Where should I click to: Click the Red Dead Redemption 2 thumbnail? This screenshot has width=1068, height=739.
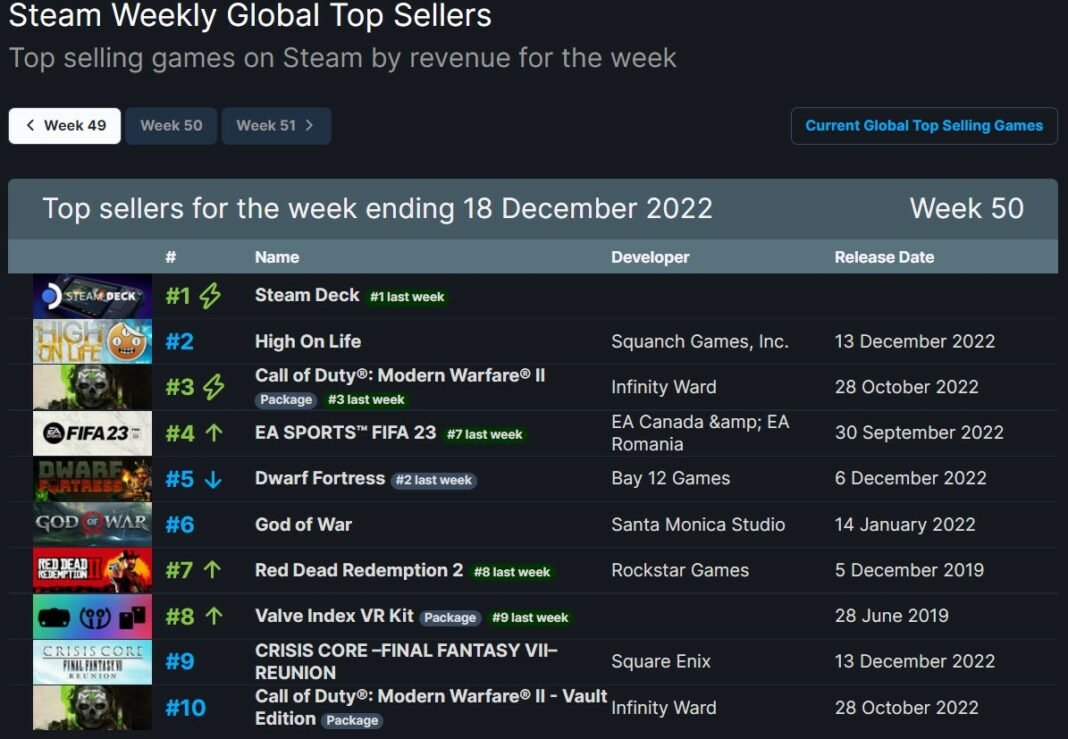92,570
